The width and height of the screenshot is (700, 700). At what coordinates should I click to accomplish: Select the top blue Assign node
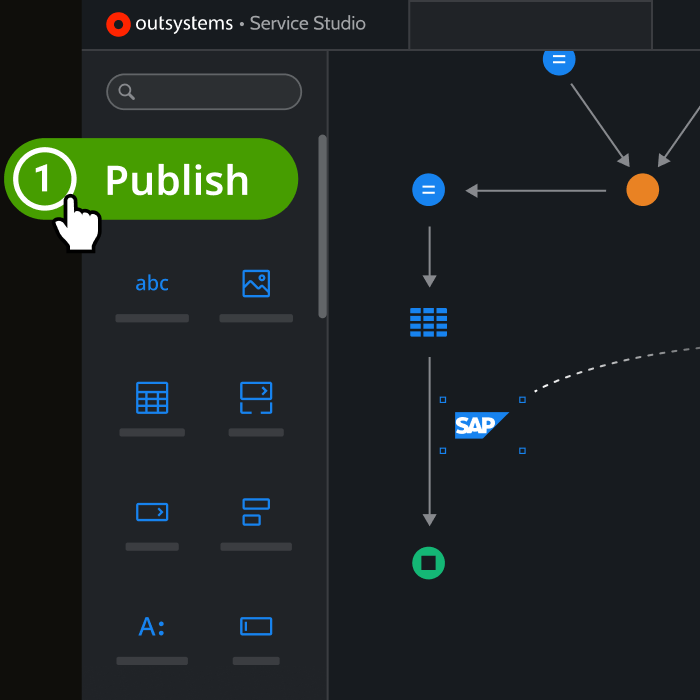pyautogui.click(x=559, y=61)
